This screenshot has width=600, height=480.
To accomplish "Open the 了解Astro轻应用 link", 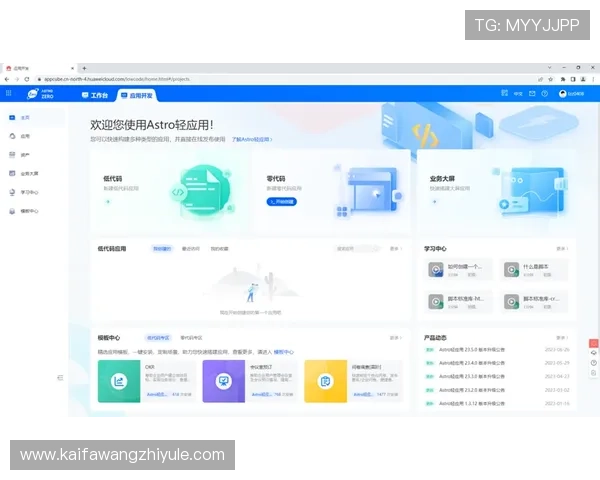I will click(252, 139).
